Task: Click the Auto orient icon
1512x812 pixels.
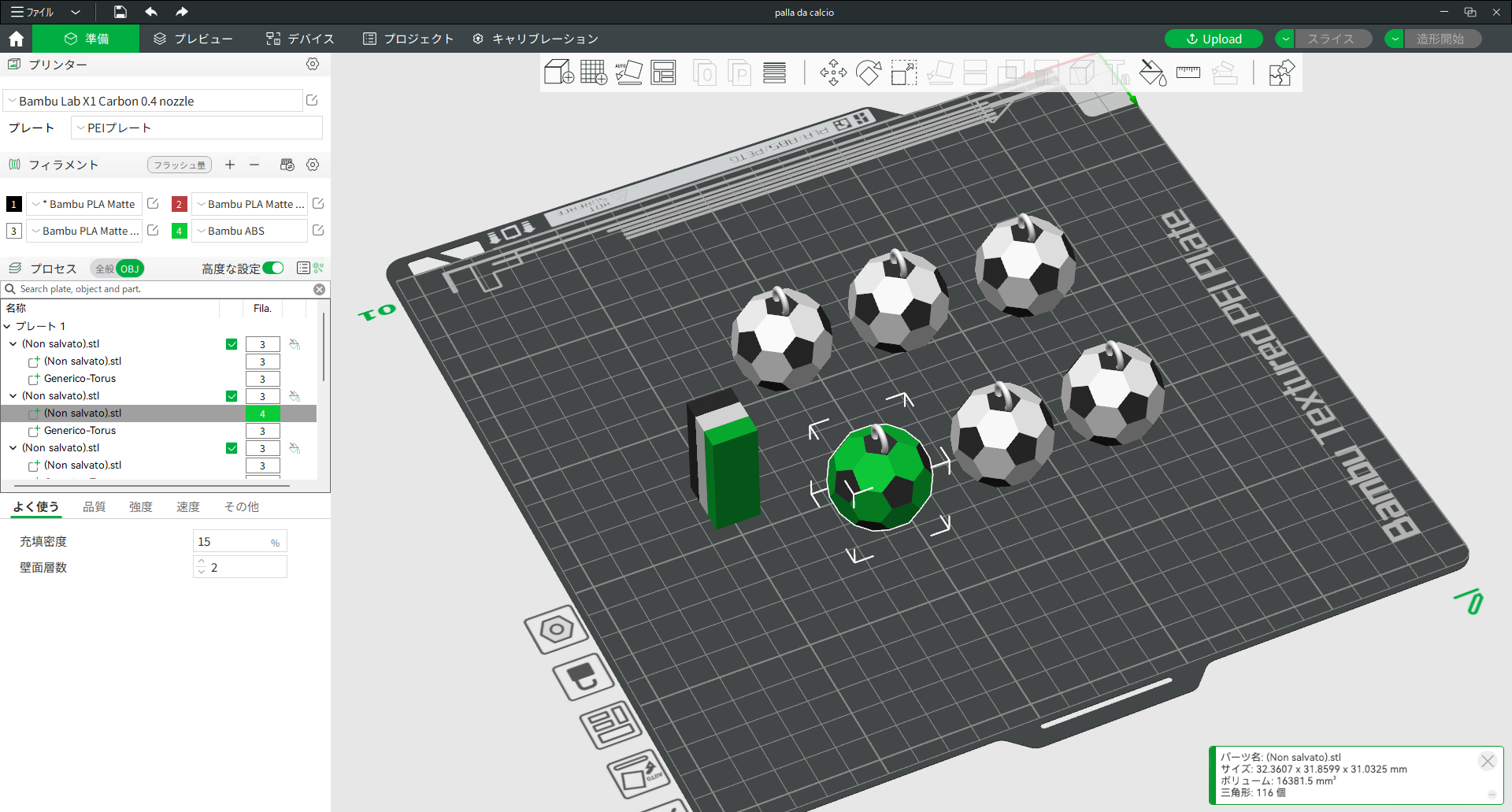Action: pyautogui.click(x=628, y=72)
